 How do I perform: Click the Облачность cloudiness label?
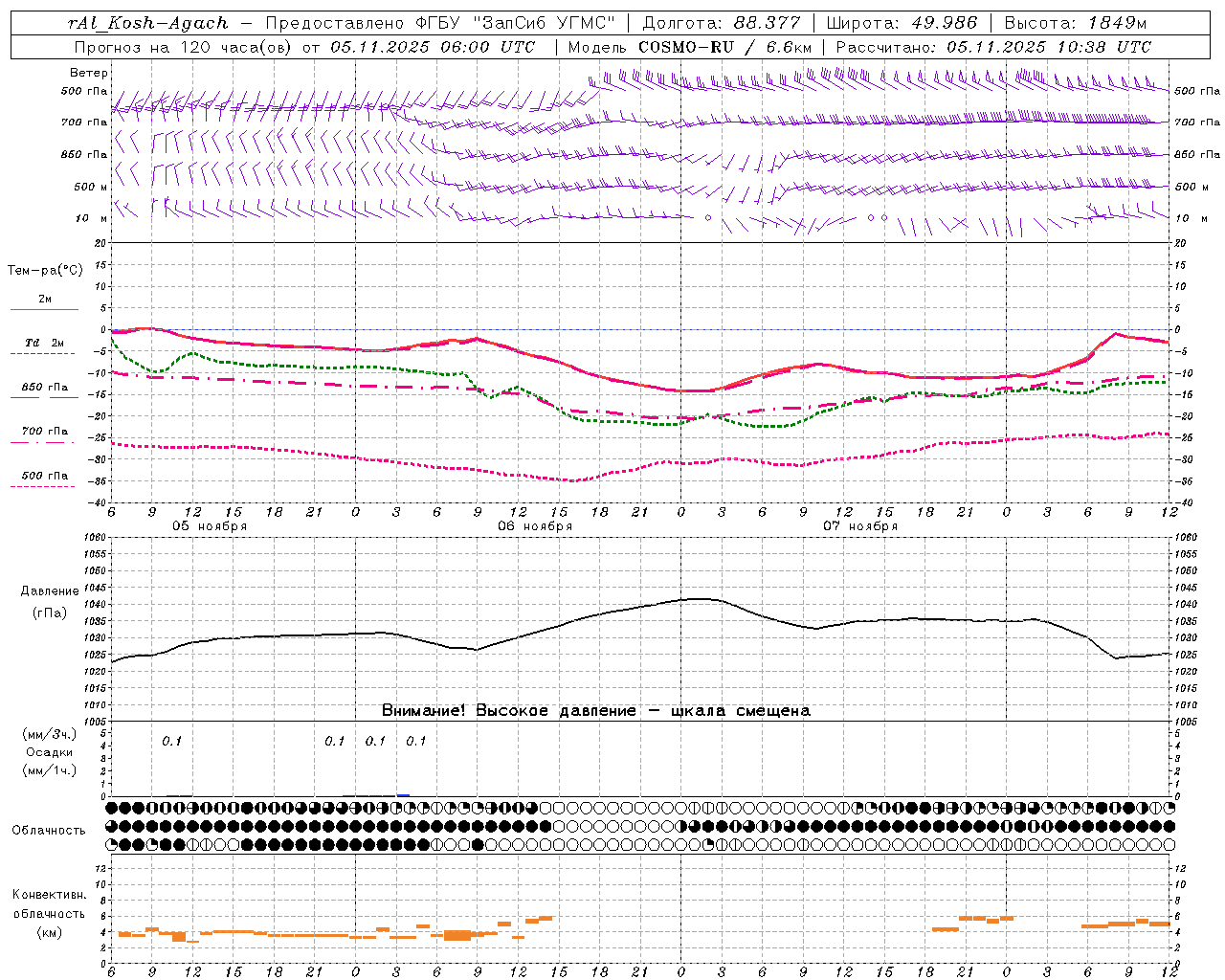[49, 830]
